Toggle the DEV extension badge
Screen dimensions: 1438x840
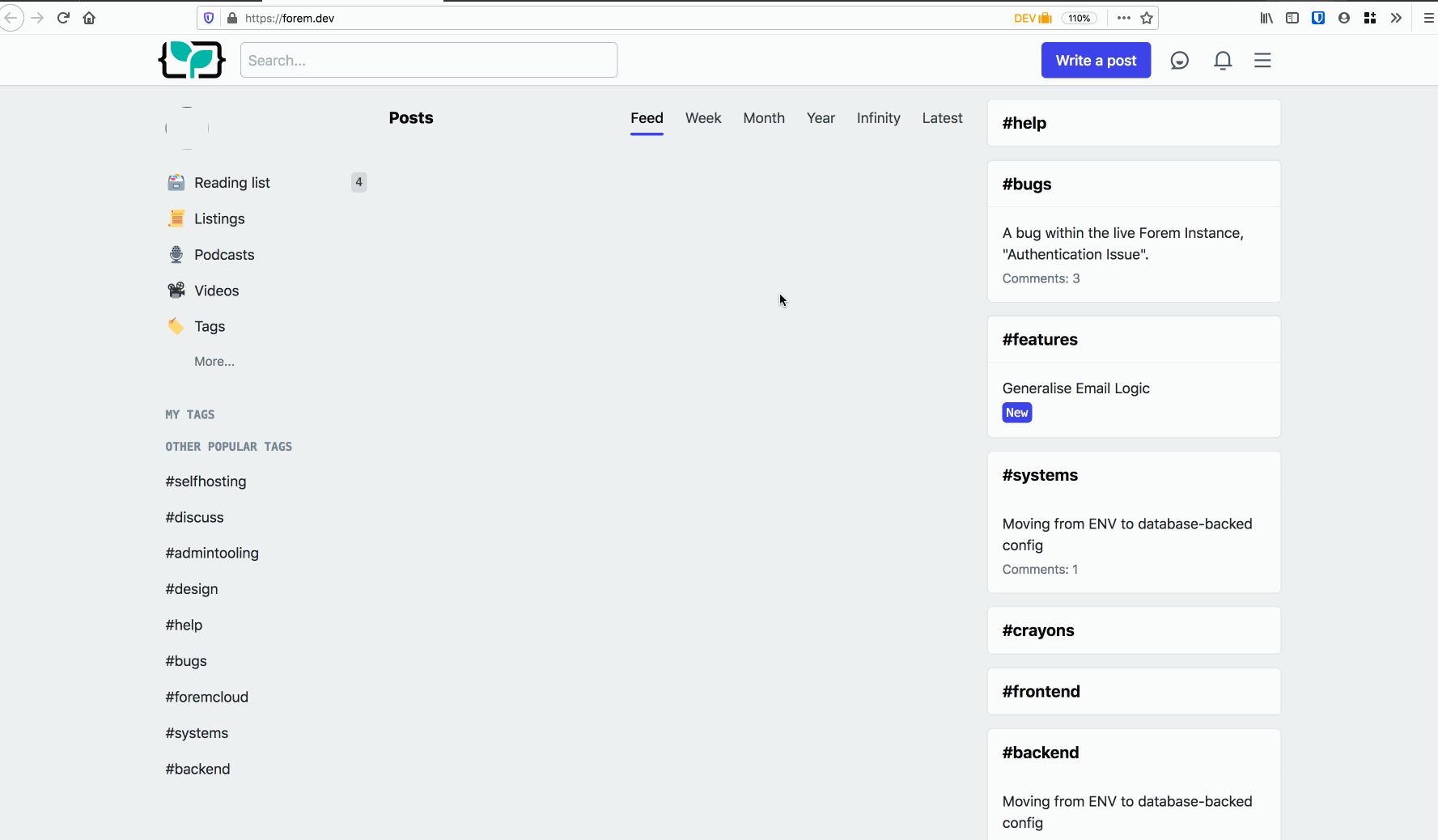[1033, 17]
